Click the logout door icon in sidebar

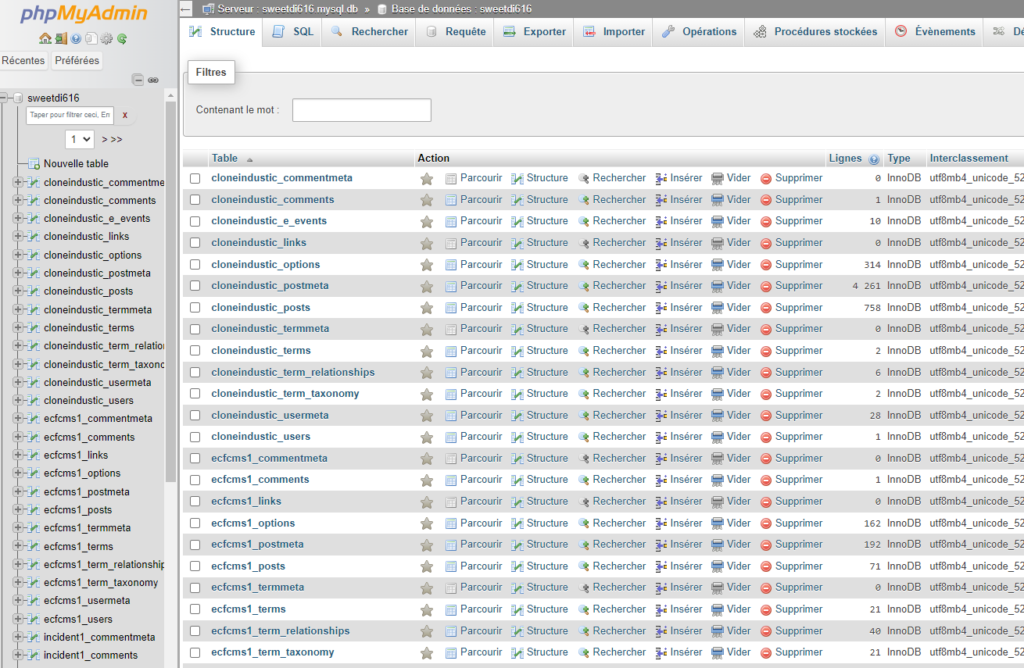coord(61,39)
